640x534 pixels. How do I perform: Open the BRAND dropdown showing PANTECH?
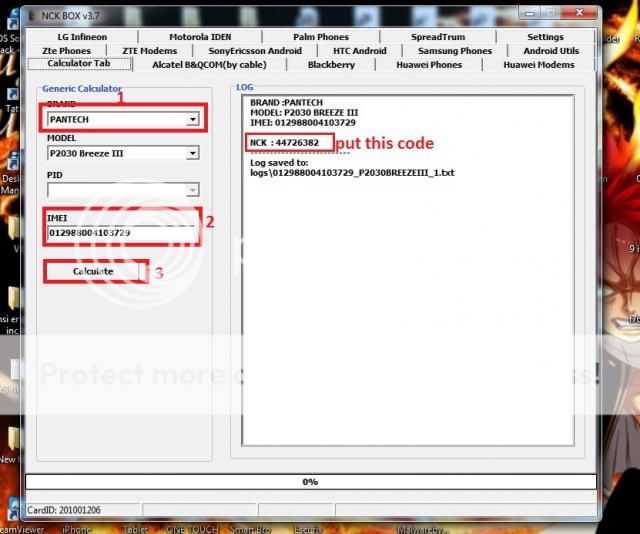click(x=192, y=119)
